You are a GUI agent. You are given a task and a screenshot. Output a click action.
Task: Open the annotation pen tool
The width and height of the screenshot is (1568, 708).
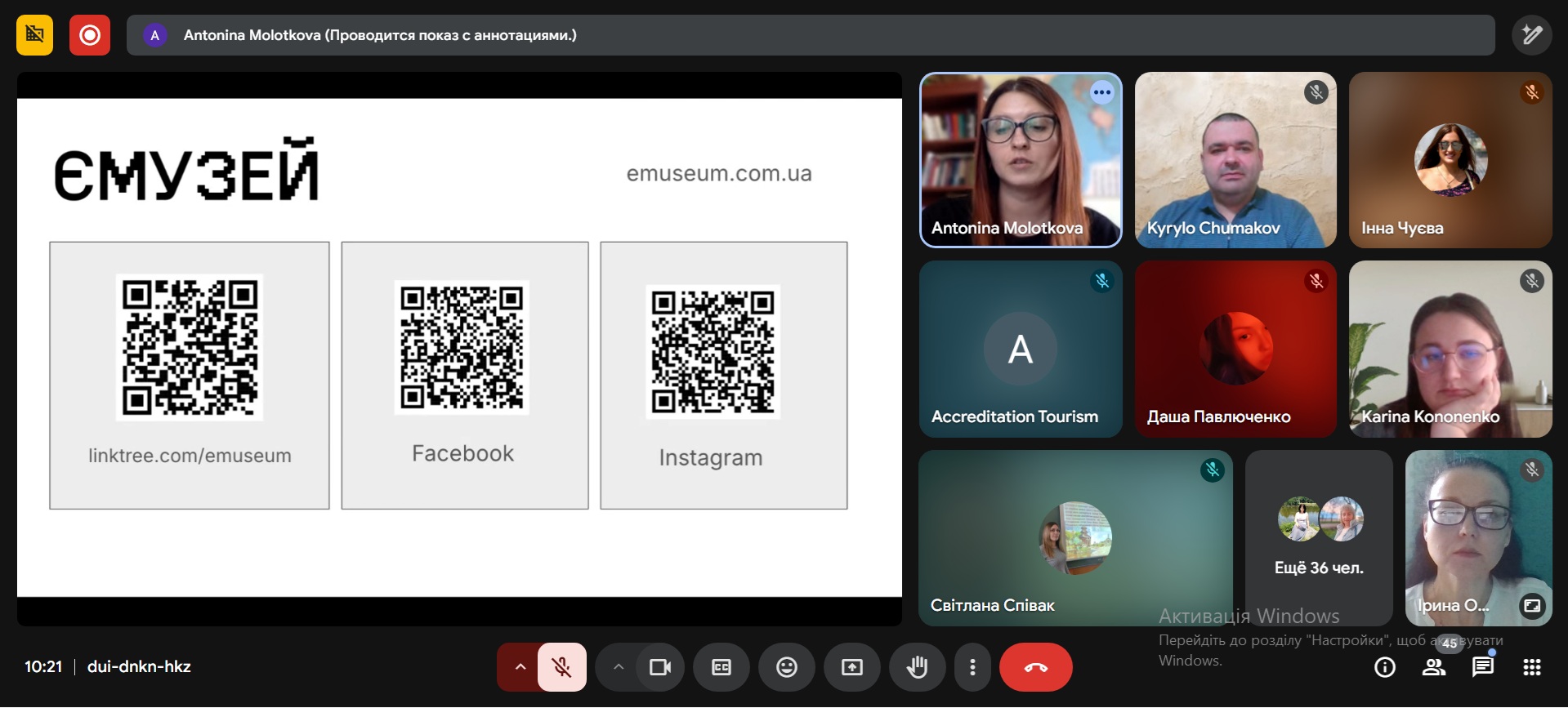point(1531,35)
